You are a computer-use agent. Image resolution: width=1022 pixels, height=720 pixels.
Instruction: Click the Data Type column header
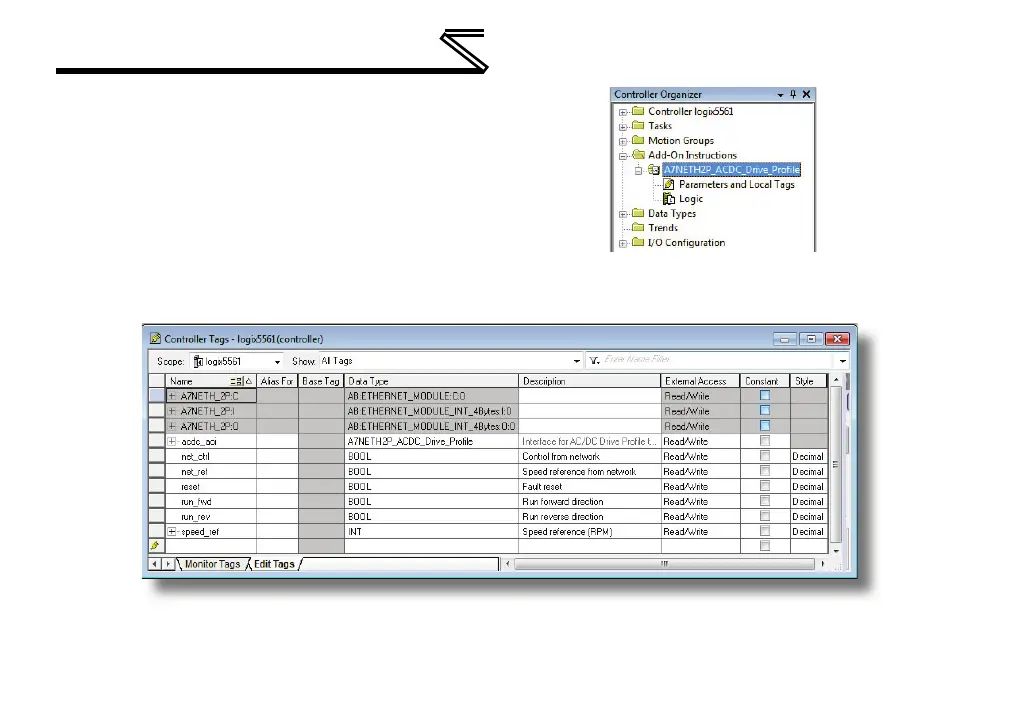pyautogui.click(x=431, y=381)
